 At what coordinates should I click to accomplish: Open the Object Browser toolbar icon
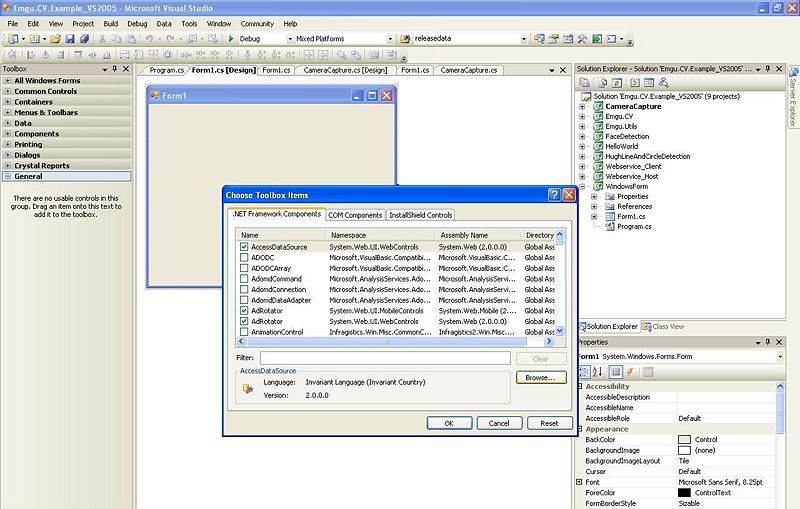[x=568, y=39]
